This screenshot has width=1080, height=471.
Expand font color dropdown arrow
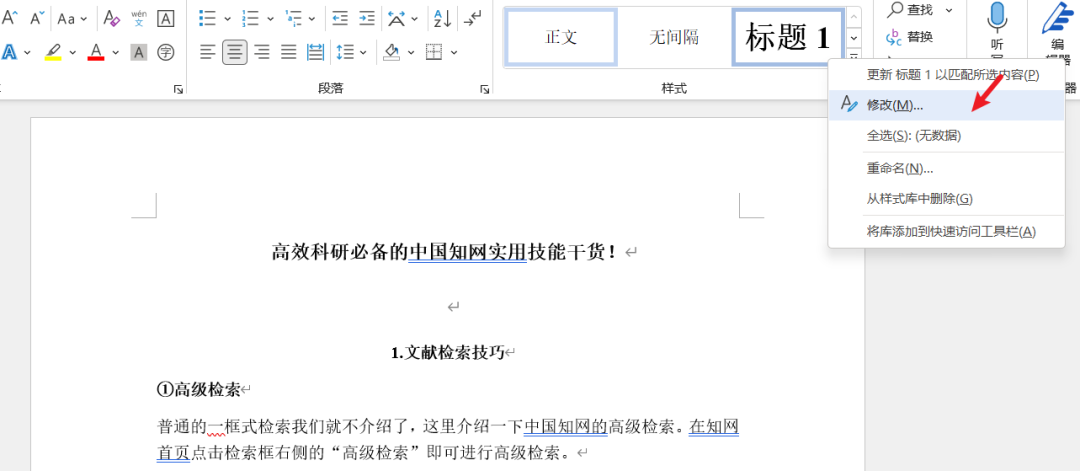[x=116, y=52]
